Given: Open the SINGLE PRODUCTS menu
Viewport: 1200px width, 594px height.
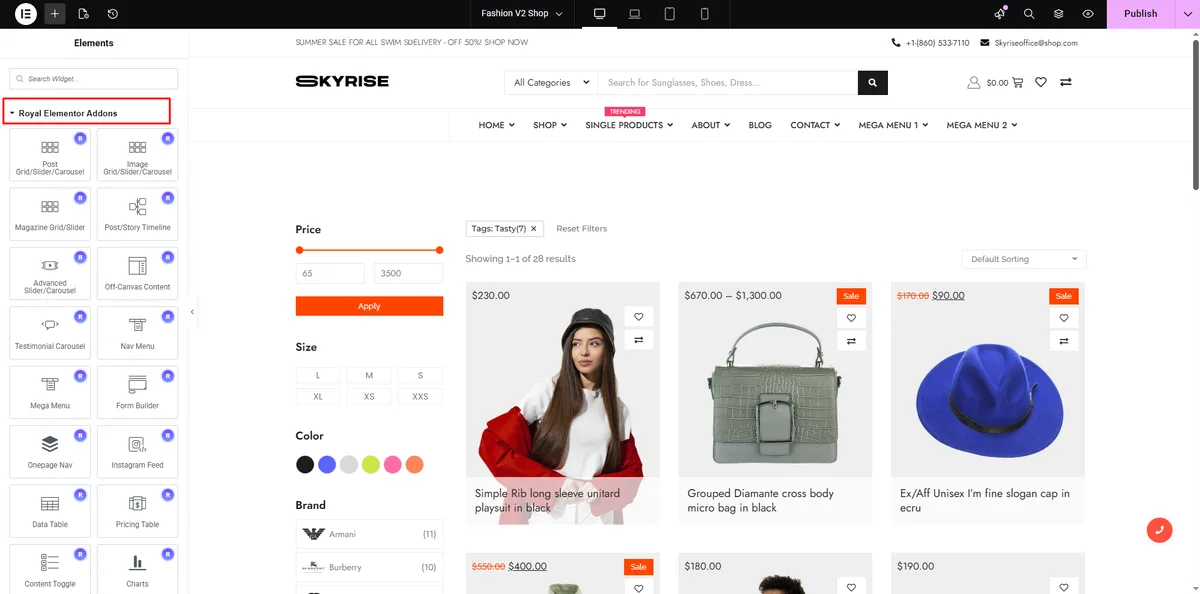Looking at the screenshot, I should coord(629,125).
